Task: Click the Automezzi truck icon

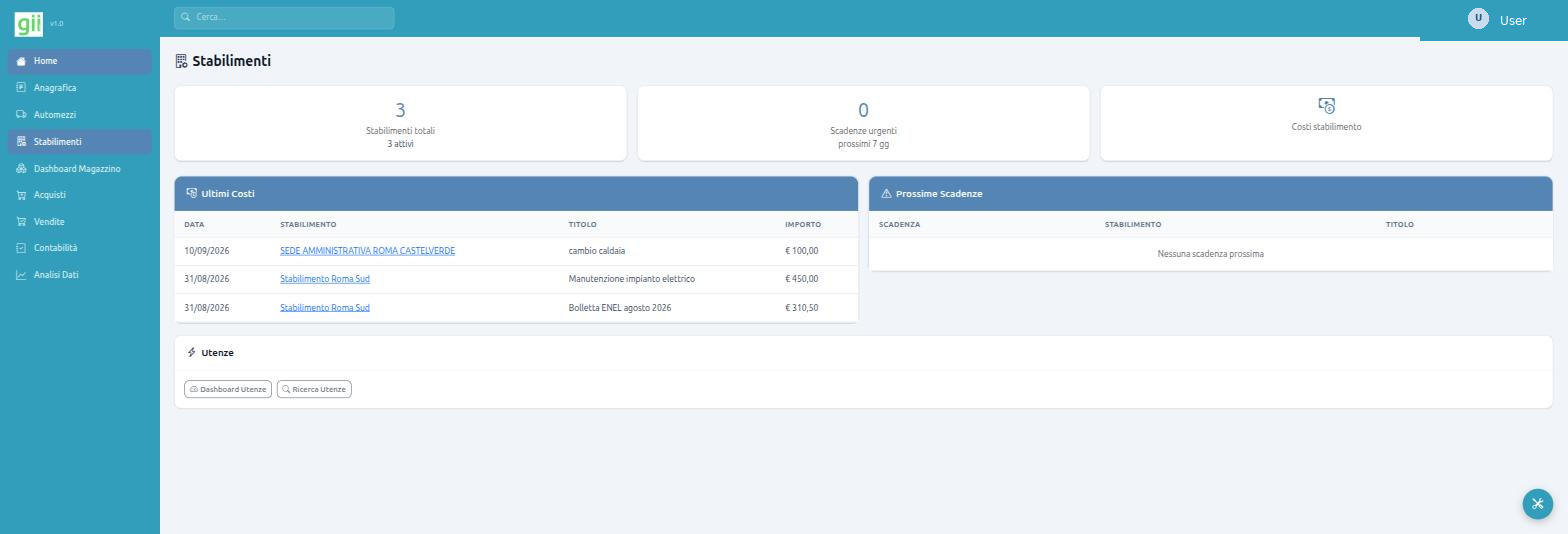Action: [x=21, y=115]
